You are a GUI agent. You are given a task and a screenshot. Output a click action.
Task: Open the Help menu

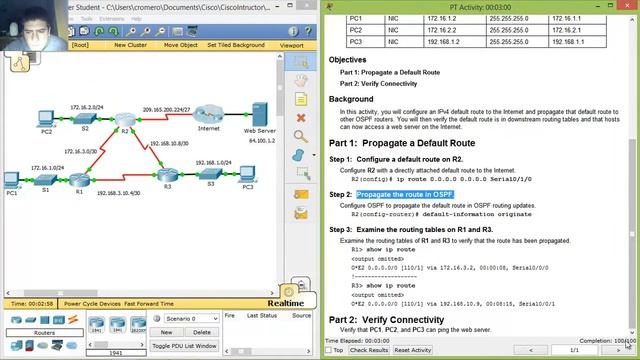coord(136,19)
